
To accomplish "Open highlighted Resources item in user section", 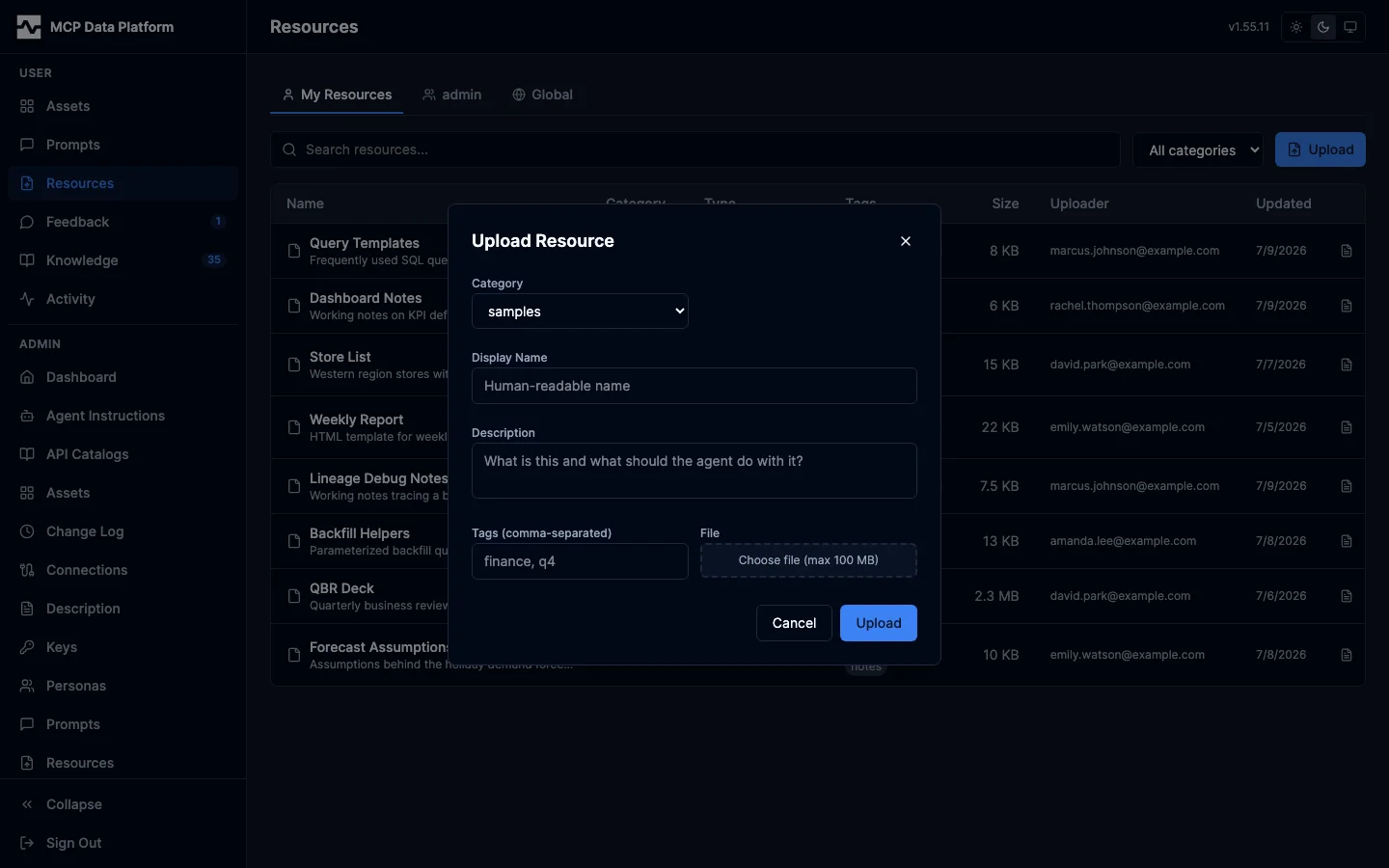I will (x=123, y=183).
